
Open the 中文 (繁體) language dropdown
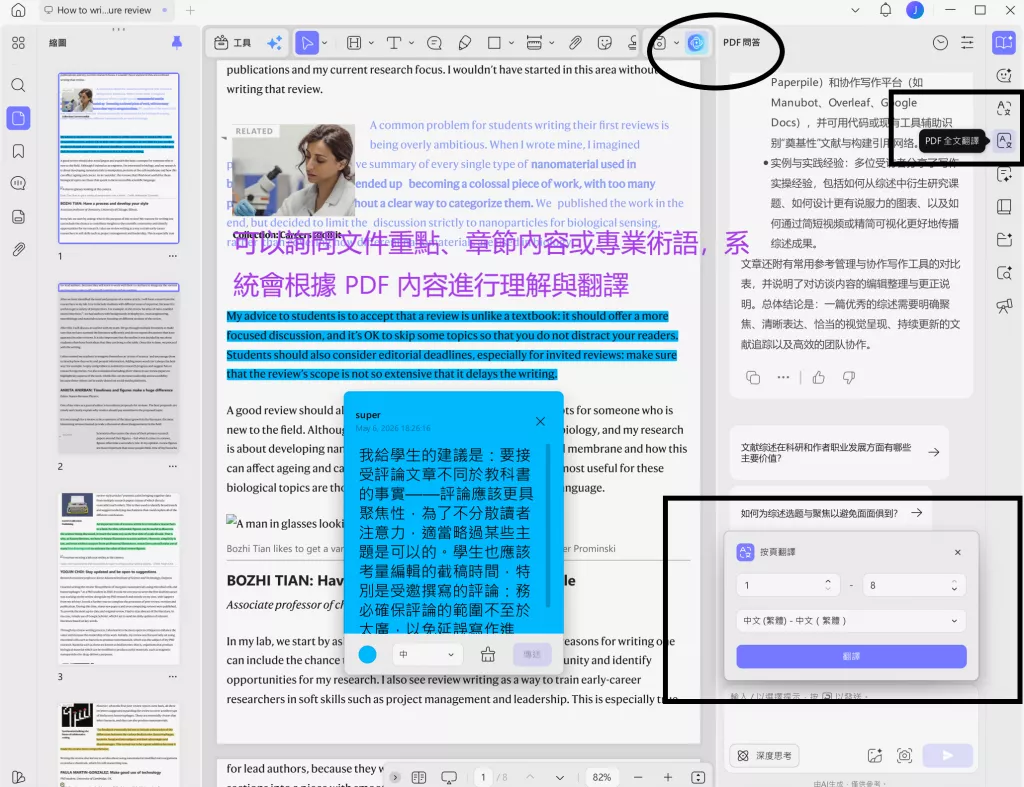pos(851,620)
